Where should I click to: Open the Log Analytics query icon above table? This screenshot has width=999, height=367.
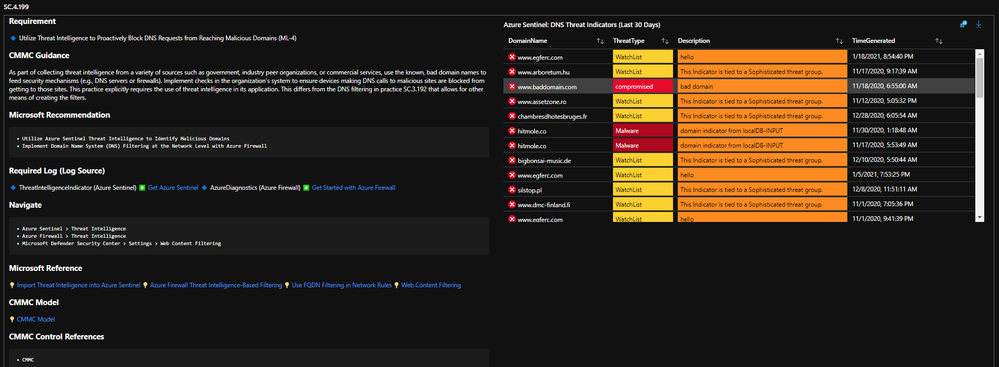(963, 24)
